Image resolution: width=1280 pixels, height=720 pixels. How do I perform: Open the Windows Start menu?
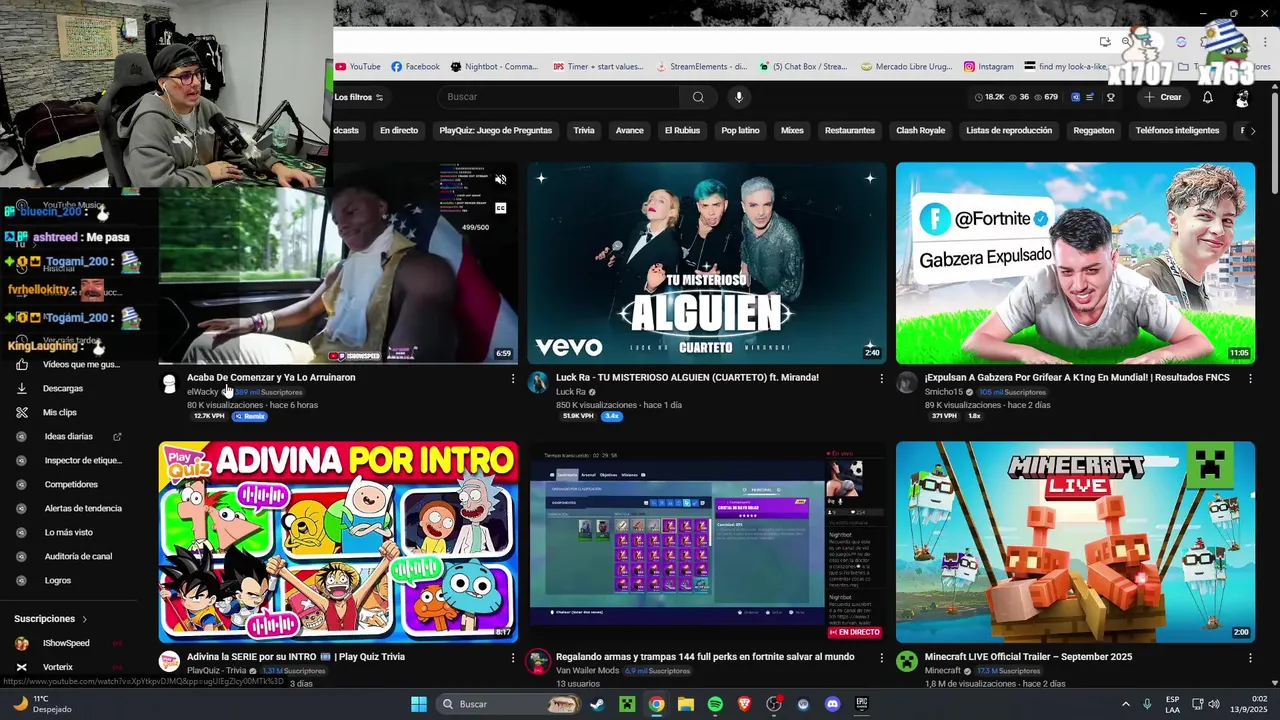pyautogui.click(x=419, y=704)
